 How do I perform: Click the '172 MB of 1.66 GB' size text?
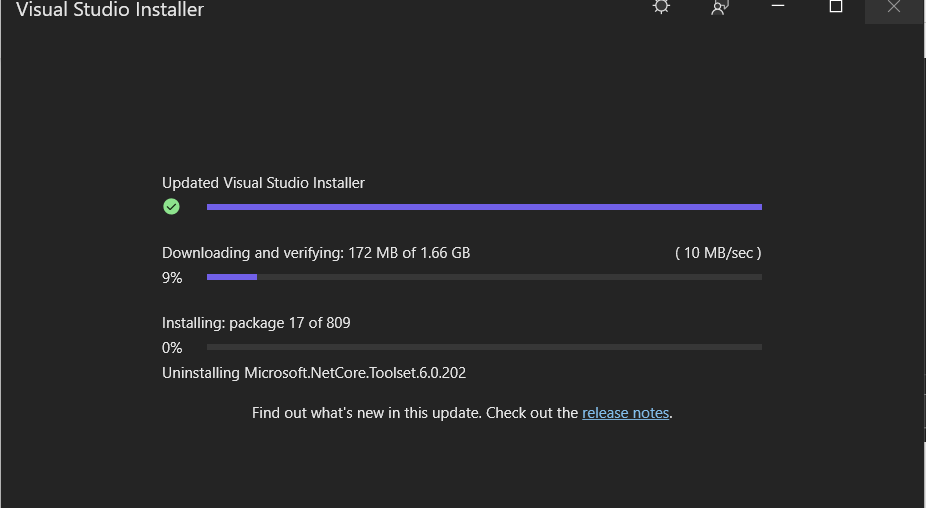click(409, 253)
